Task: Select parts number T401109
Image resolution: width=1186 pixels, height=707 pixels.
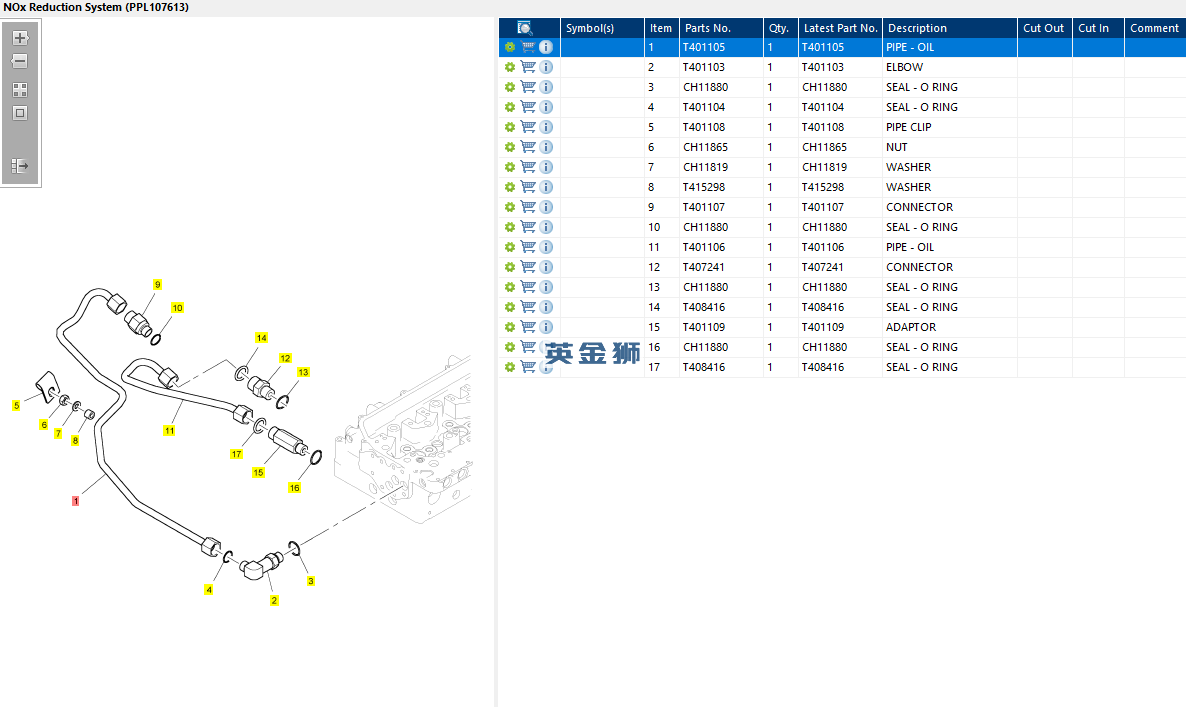Action: [704, 327]
